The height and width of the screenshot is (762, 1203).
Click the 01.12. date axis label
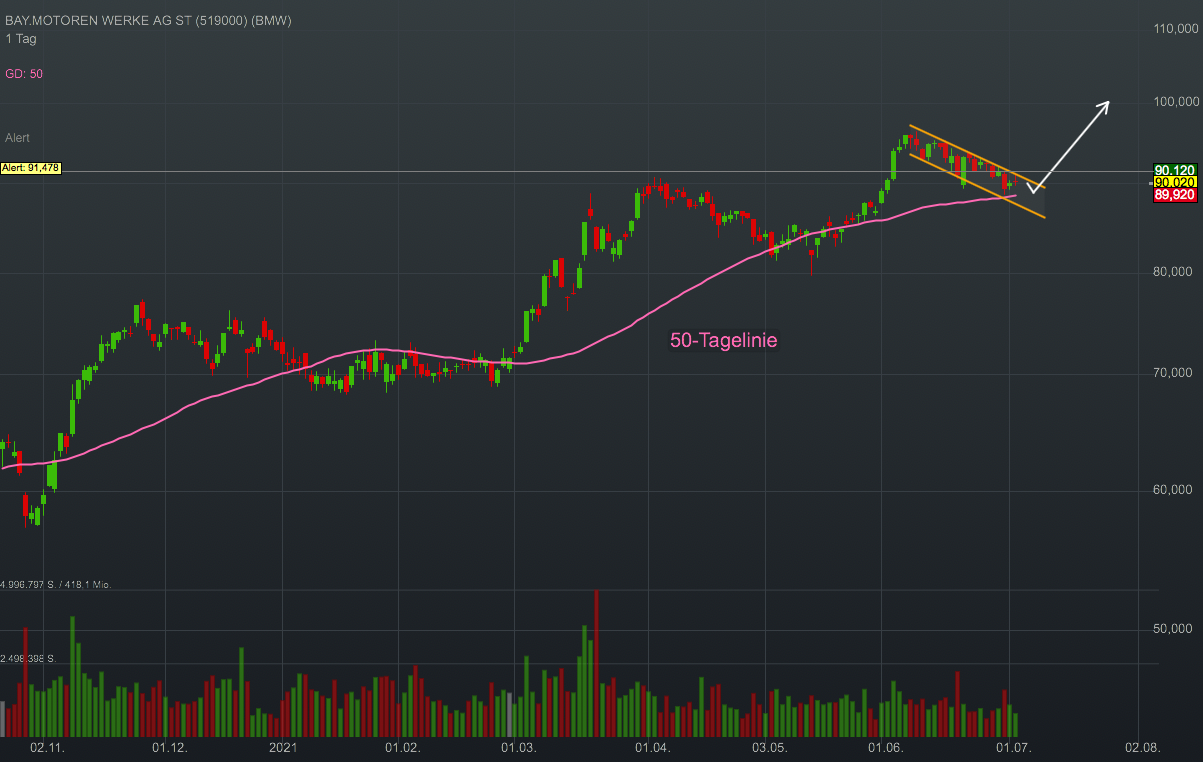tap(169, 747)
